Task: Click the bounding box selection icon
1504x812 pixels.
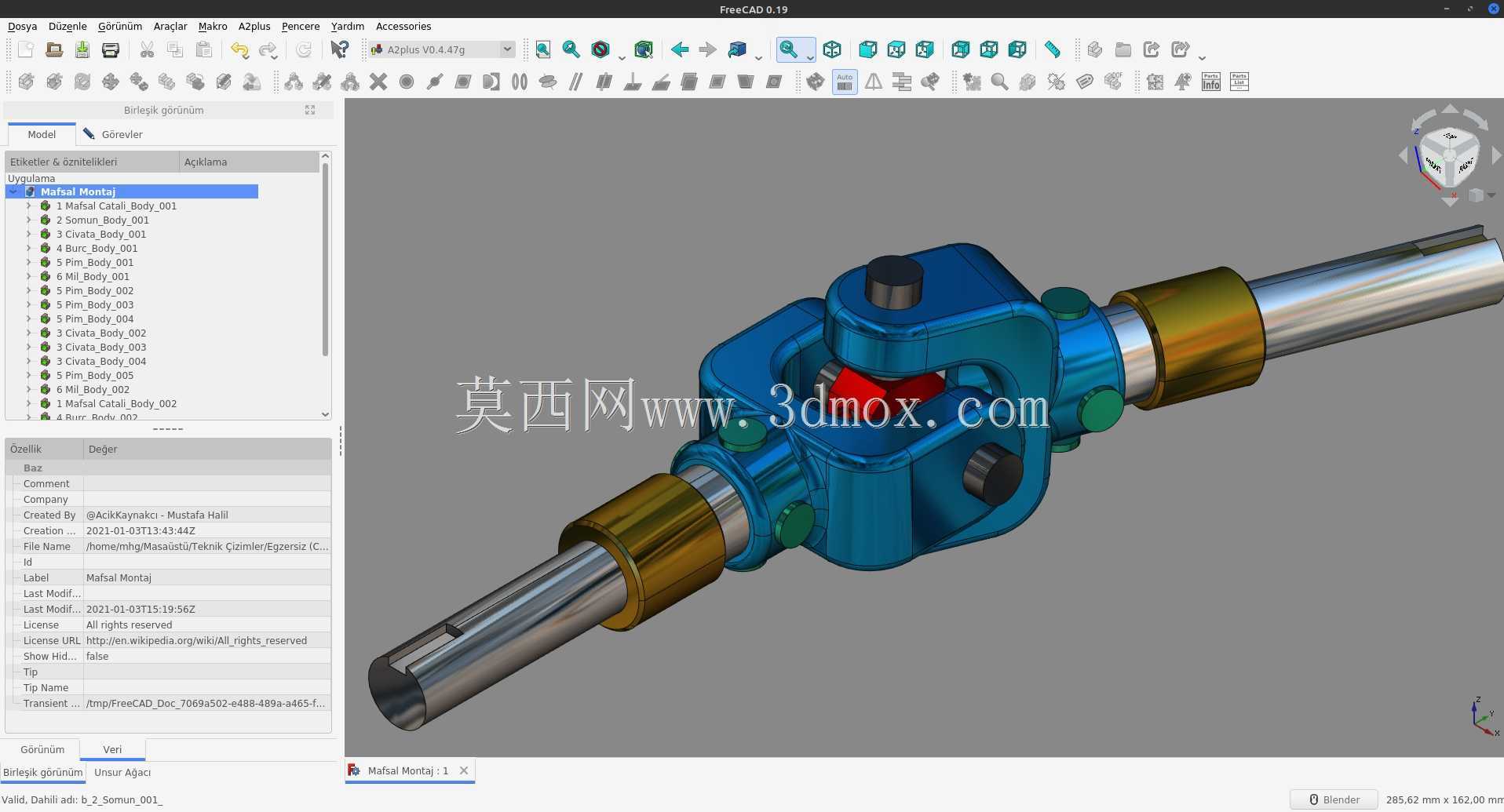Action: click(x=644, y=50)
